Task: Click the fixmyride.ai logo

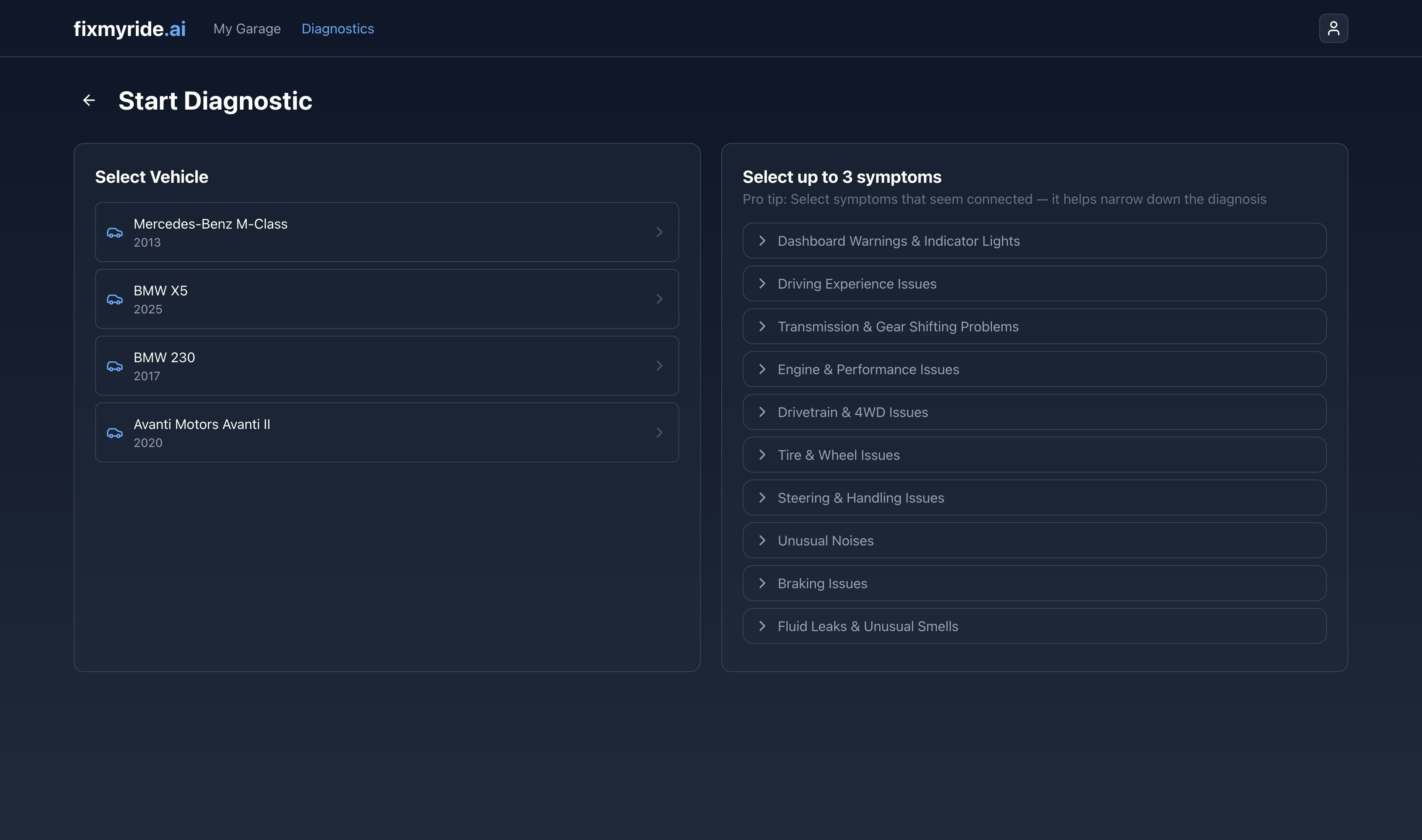Action: tap(130, 29)
